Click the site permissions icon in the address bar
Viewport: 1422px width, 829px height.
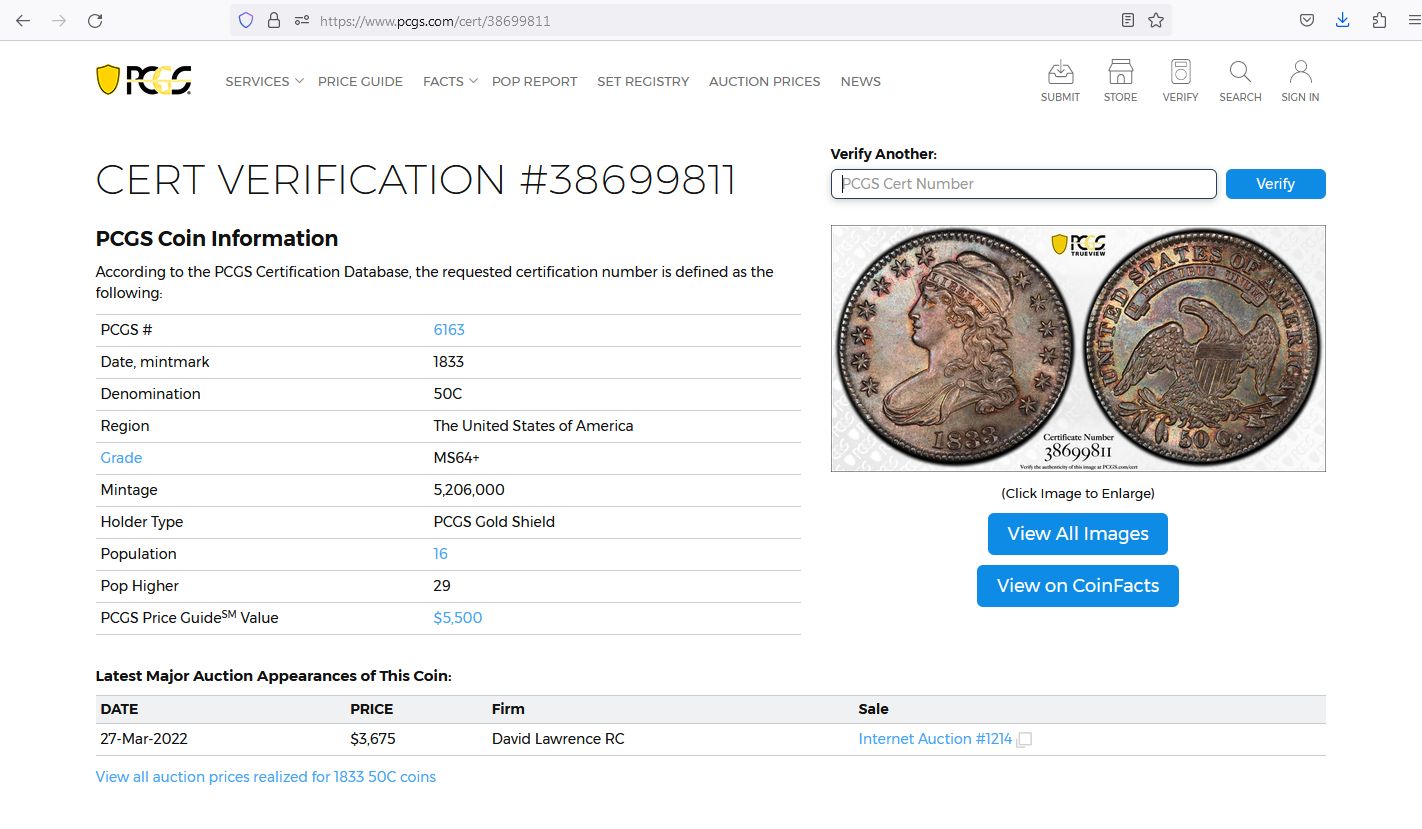pyautogui.click(x=301, y=20)
